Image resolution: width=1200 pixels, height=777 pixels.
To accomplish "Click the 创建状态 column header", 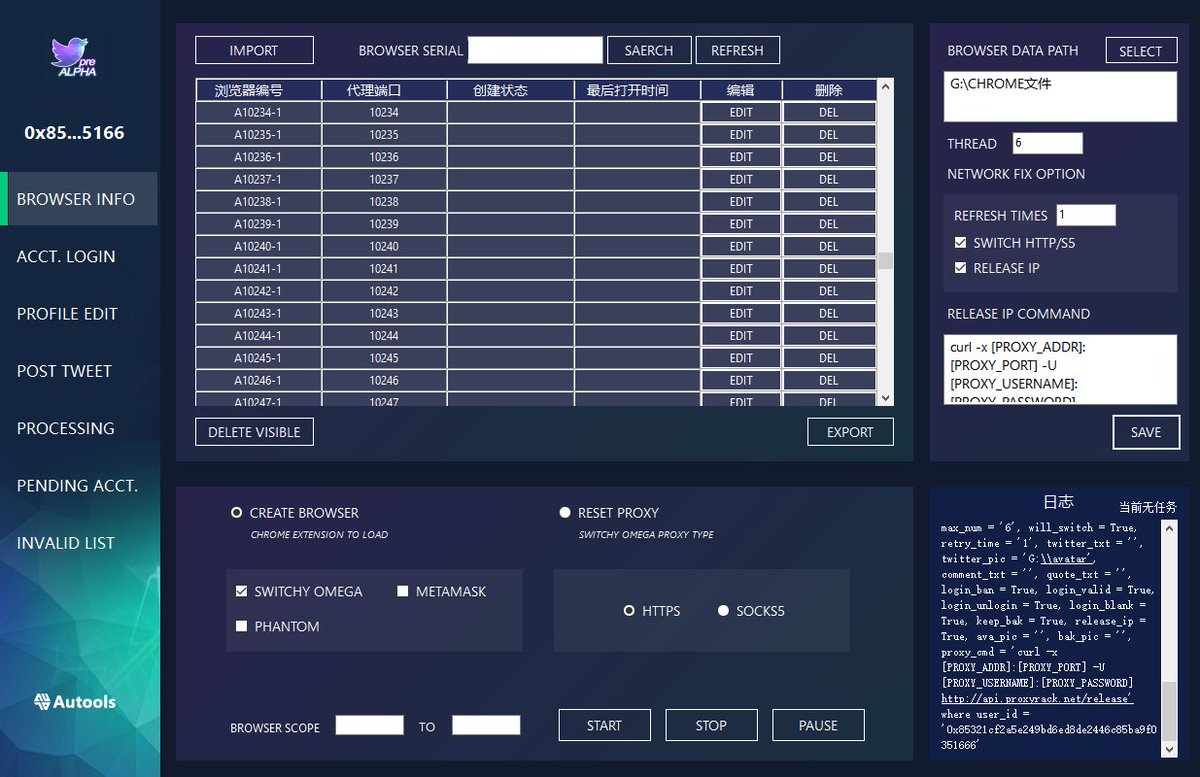I will [510, 90].
